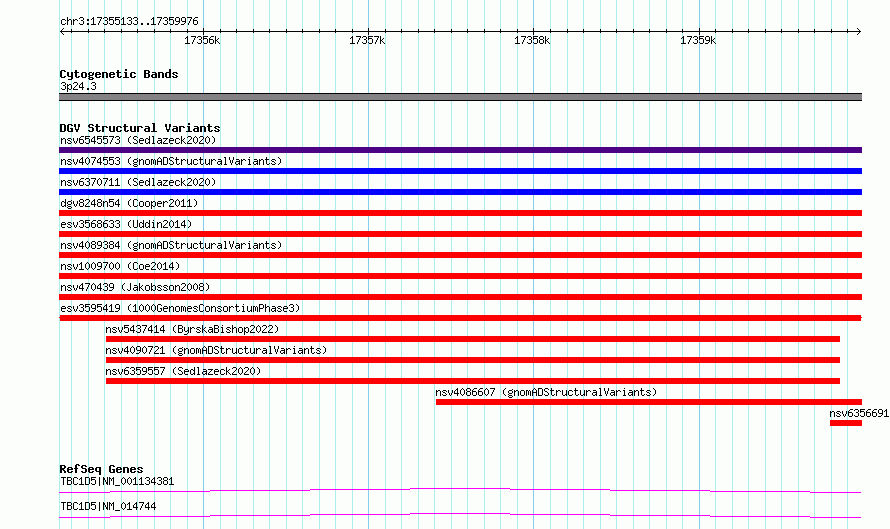Click the red esv3595419 variant bar

click(x=460, y=318)
